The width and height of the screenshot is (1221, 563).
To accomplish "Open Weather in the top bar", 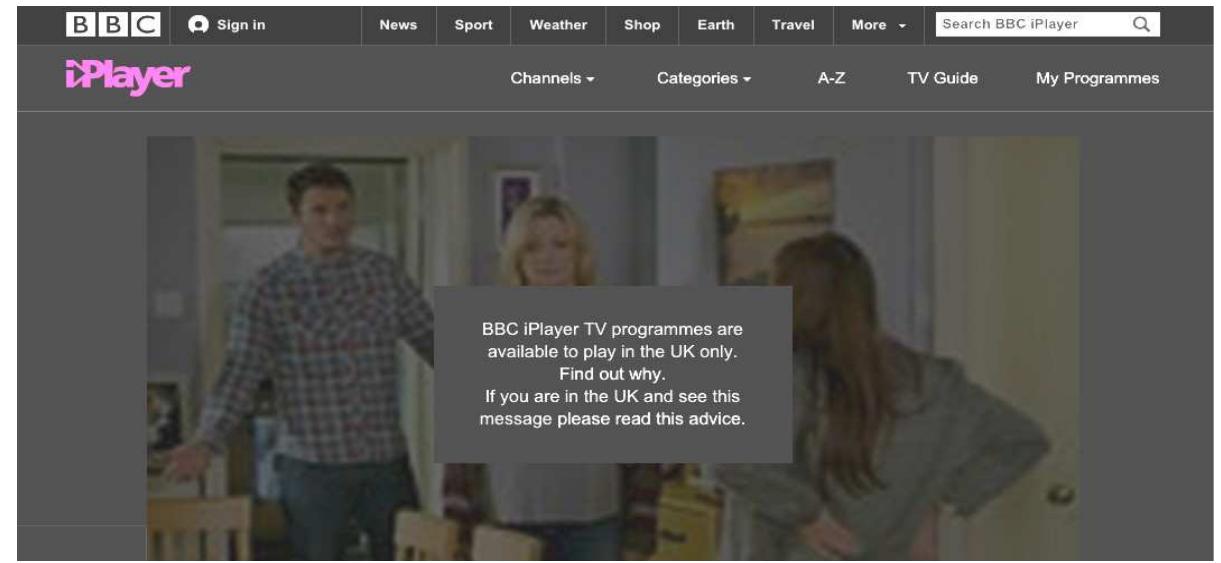I will [x=558, y=25].
